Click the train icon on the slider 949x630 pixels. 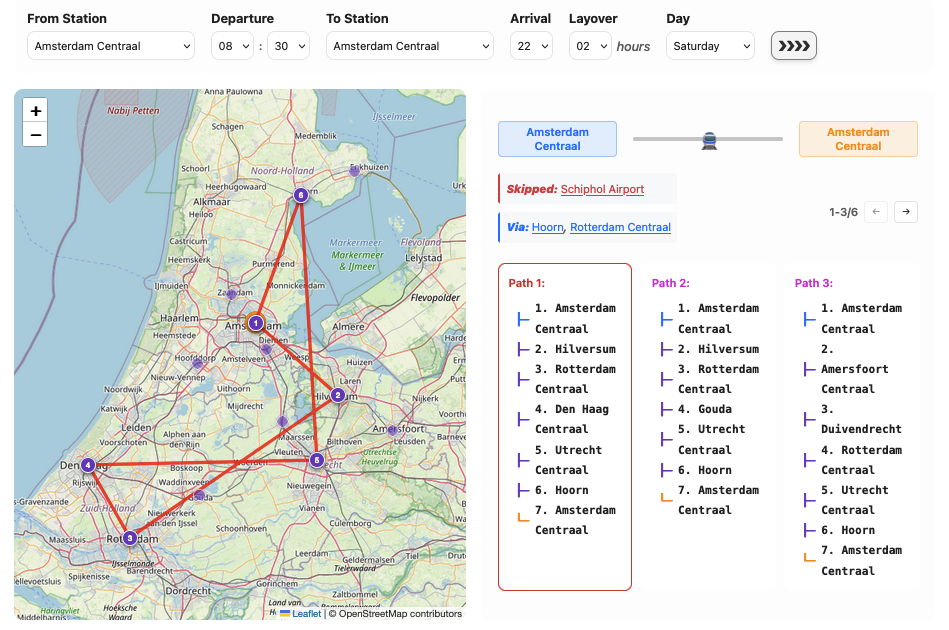(x=709, y=140)
